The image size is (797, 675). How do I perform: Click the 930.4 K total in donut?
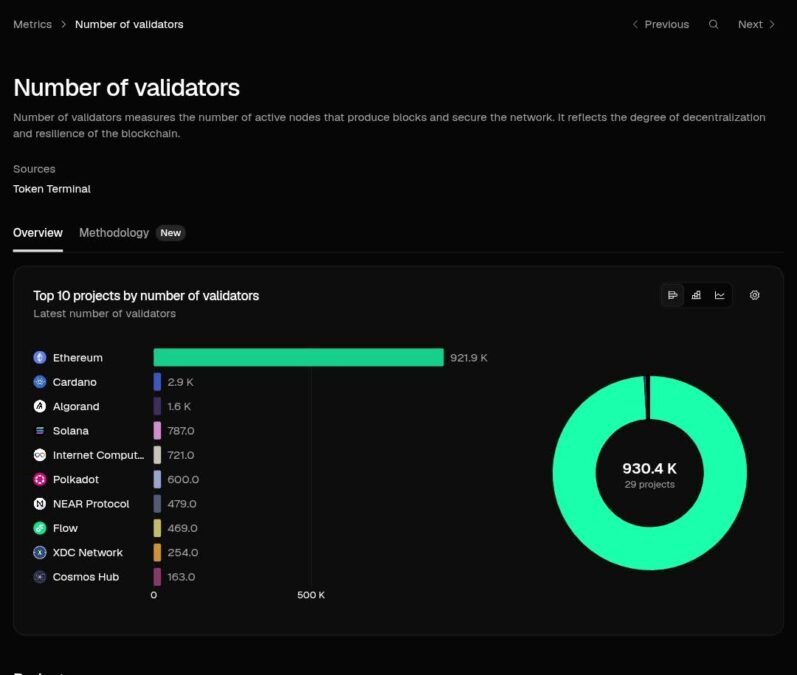coord(650,468)
